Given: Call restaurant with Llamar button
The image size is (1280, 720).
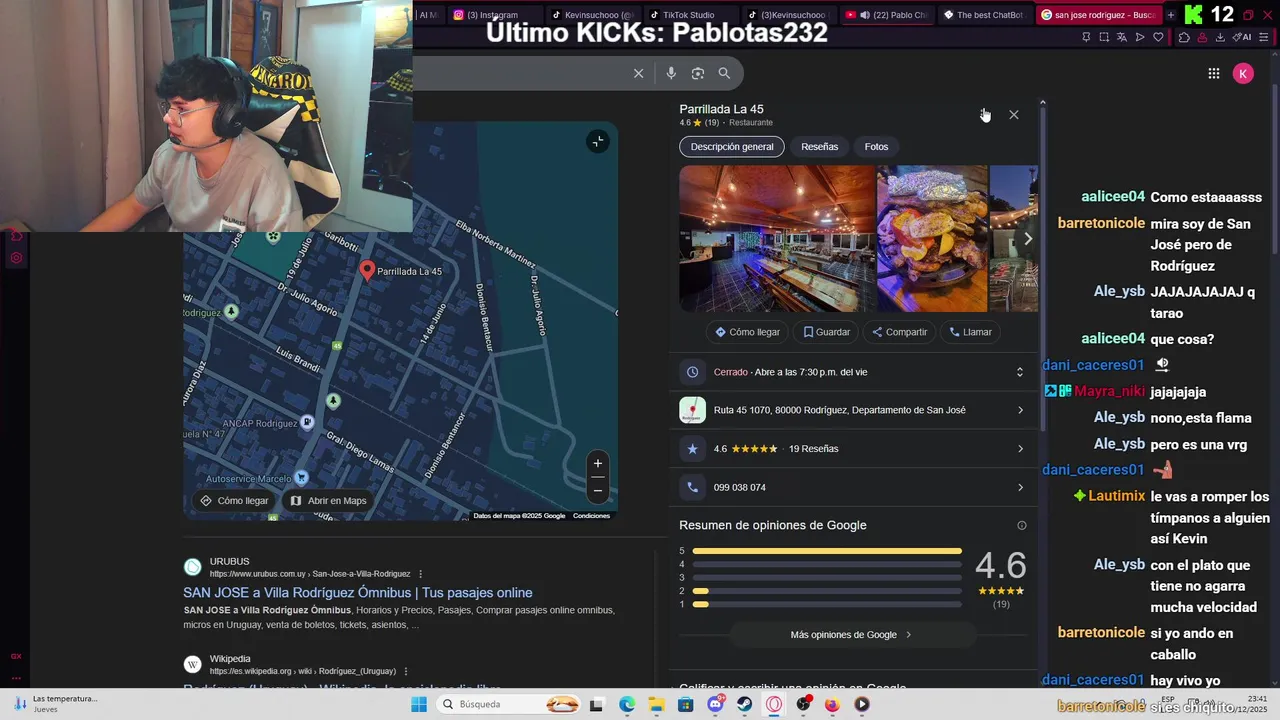Looking at the screenshot, I should tap(970, 332).
